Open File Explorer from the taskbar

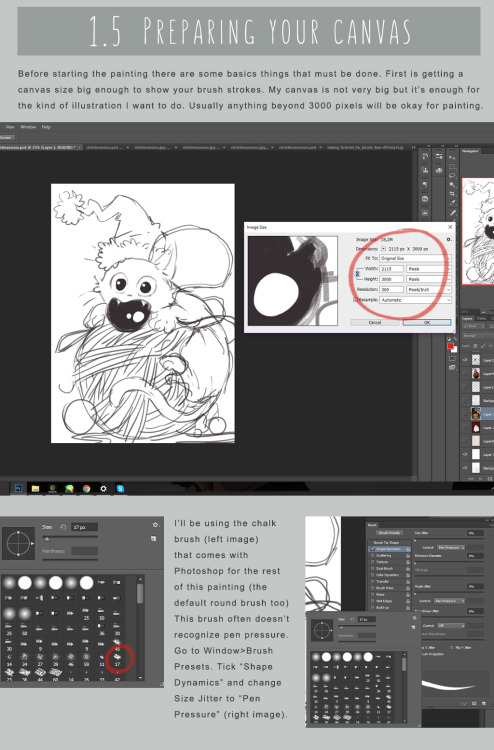(x=35, y=488)
